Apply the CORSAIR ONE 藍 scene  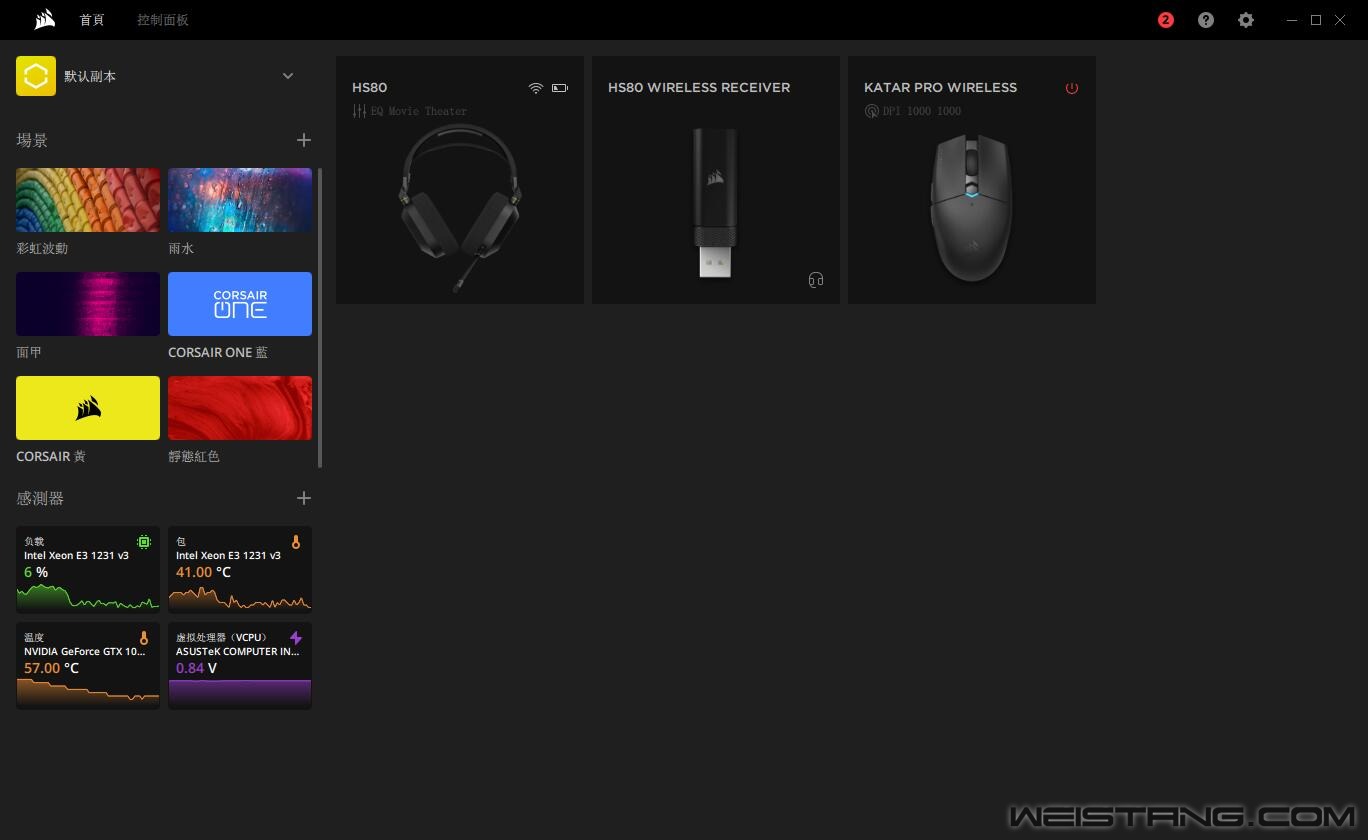click(x=240, y=304)
